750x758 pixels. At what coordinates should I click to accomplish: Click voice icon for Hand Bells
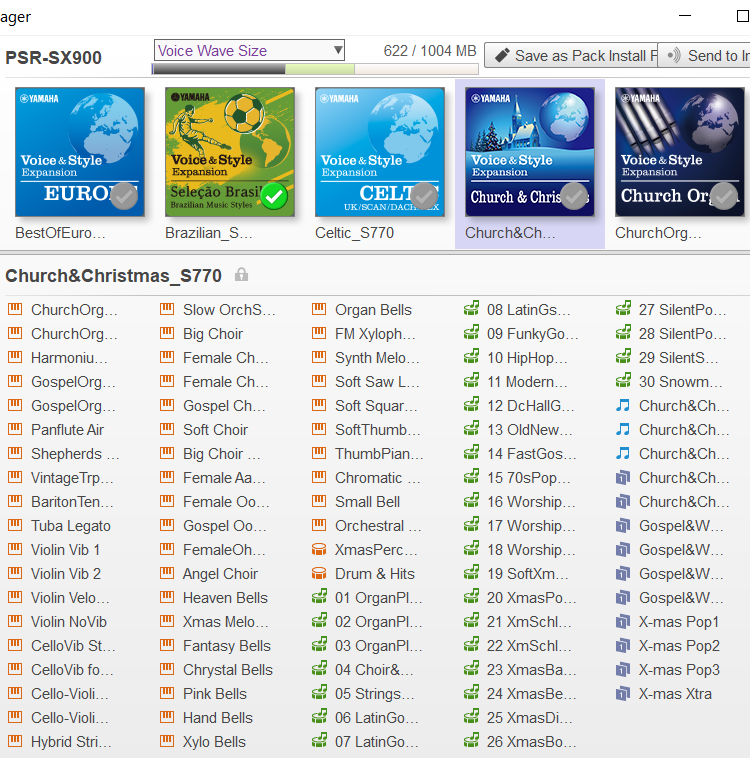click(x=167, y=717)
